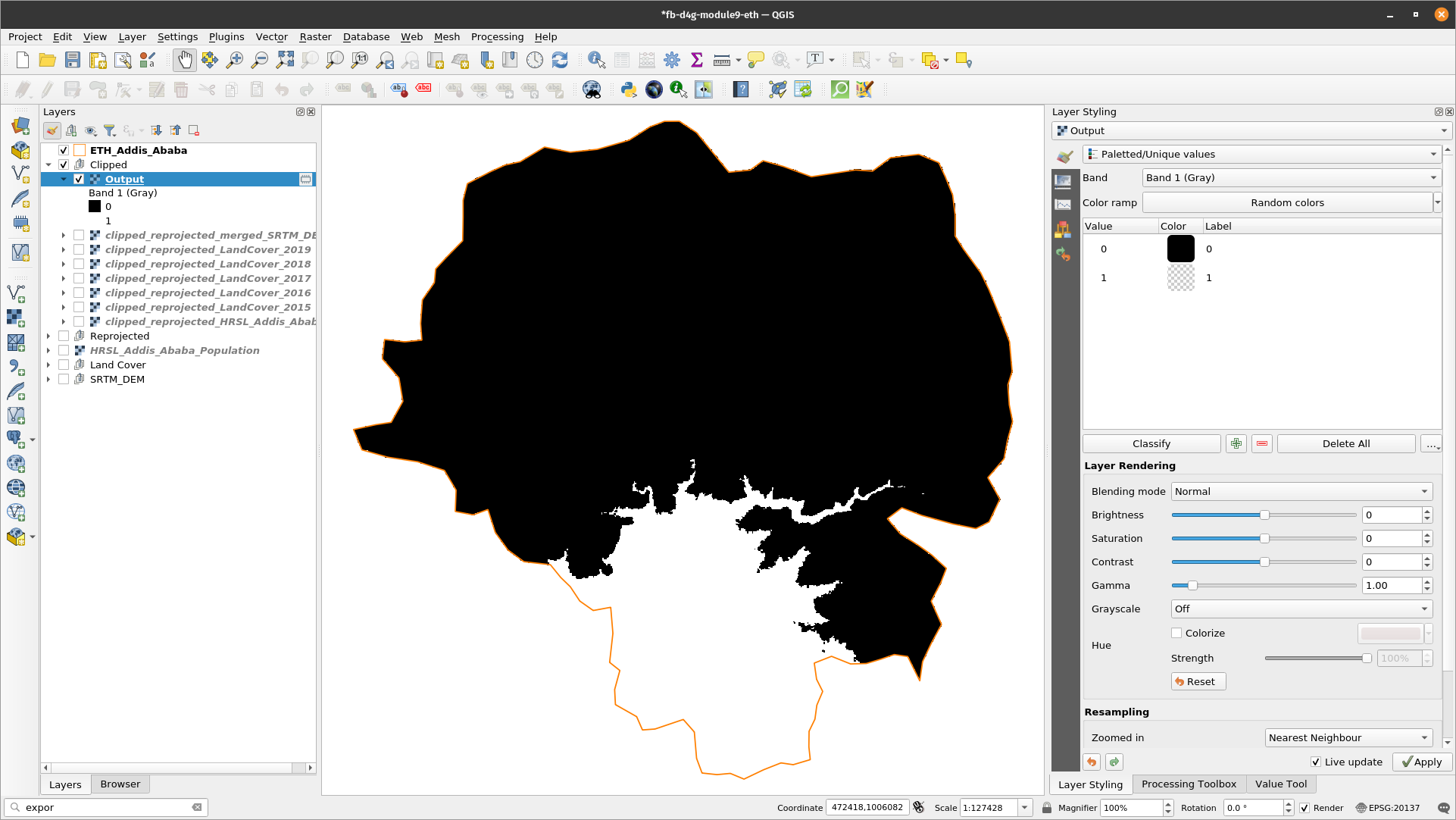1456x820 pixels.
Task: Enable clipped_reprojected_LandCover_2015 layer
Action: click(79, 308)
